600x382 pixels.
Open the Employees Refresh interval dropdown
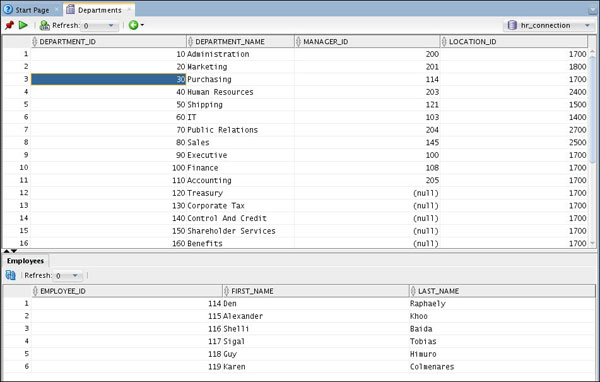75,276
